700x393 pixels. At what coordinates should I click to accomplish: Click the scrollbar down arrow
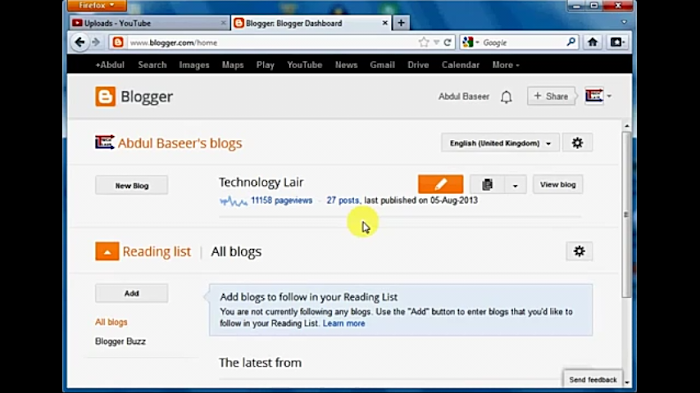(x=626, y=383)
